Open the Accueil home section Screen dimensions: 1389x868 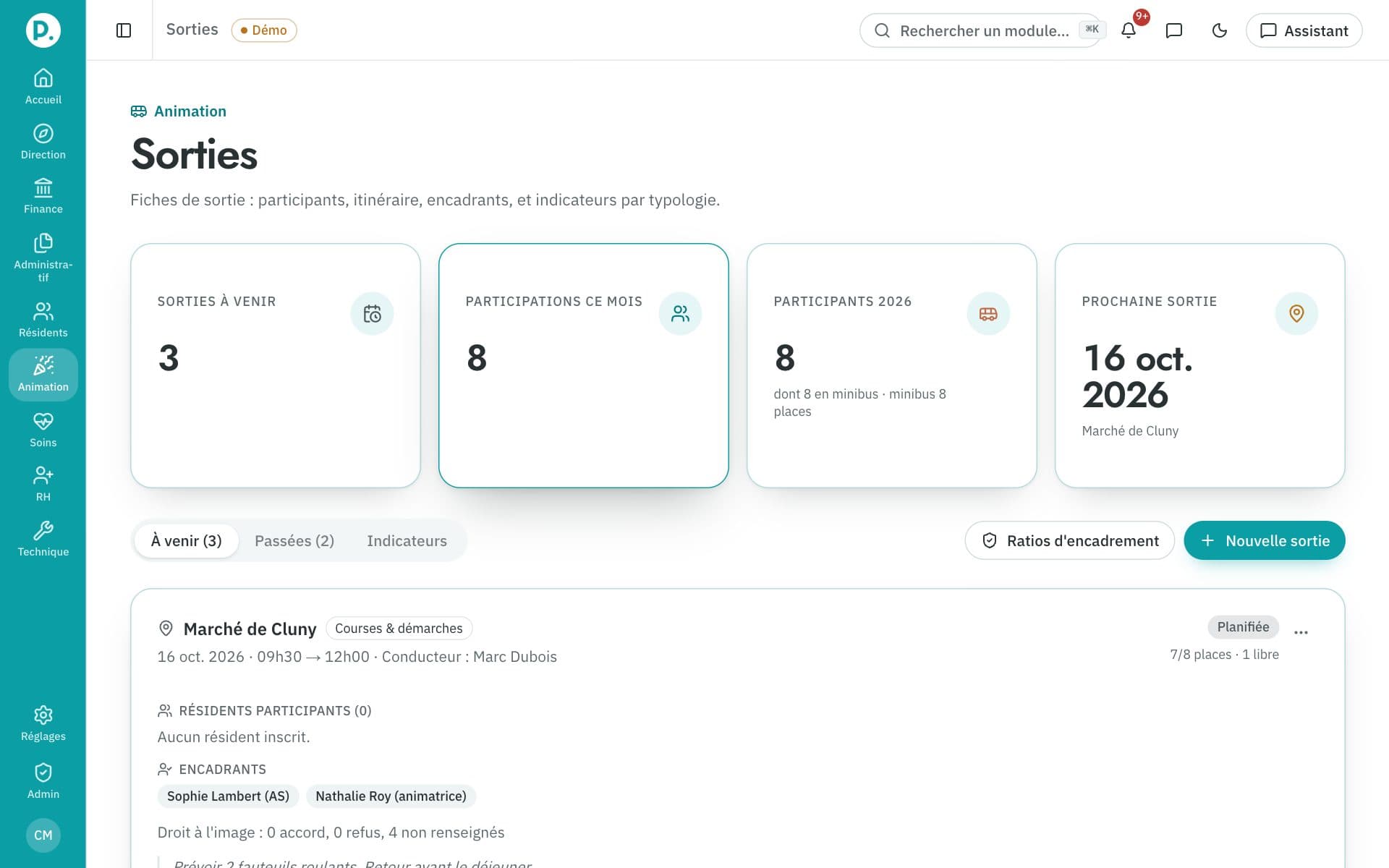(x=43, y=87)
